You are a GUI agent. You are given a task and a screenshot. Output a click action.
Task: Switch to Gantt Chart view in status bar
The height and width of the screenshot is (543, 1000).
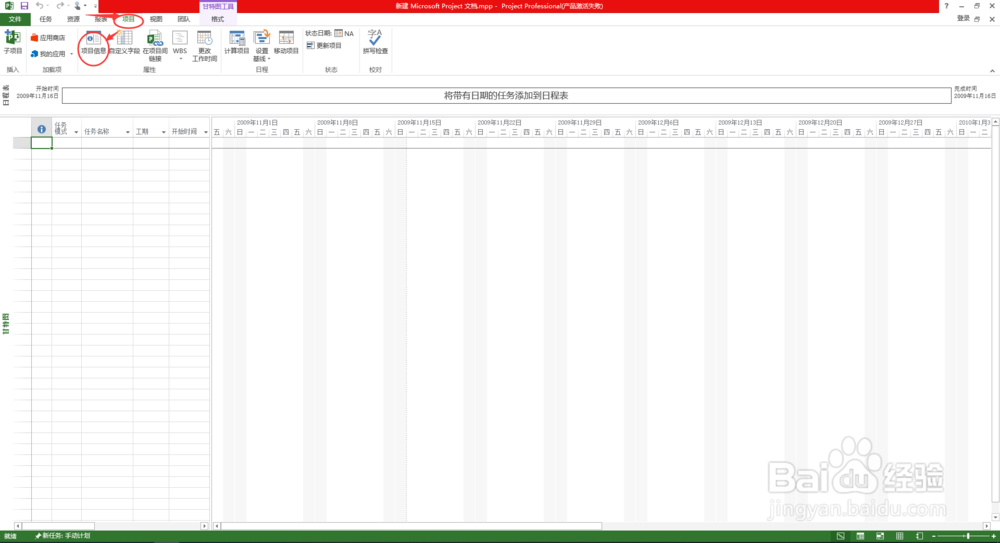click(841, 536)
